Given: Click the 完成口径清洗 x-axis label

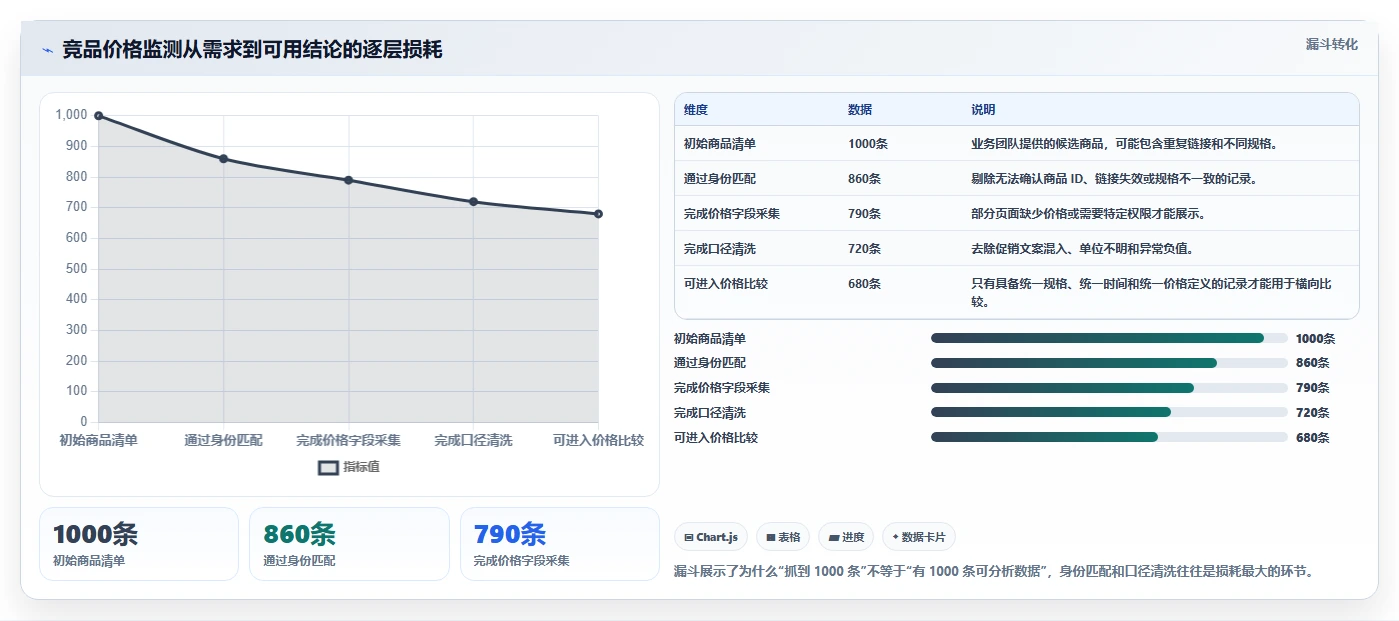Looking at the screenshot, I should [473, 440].
